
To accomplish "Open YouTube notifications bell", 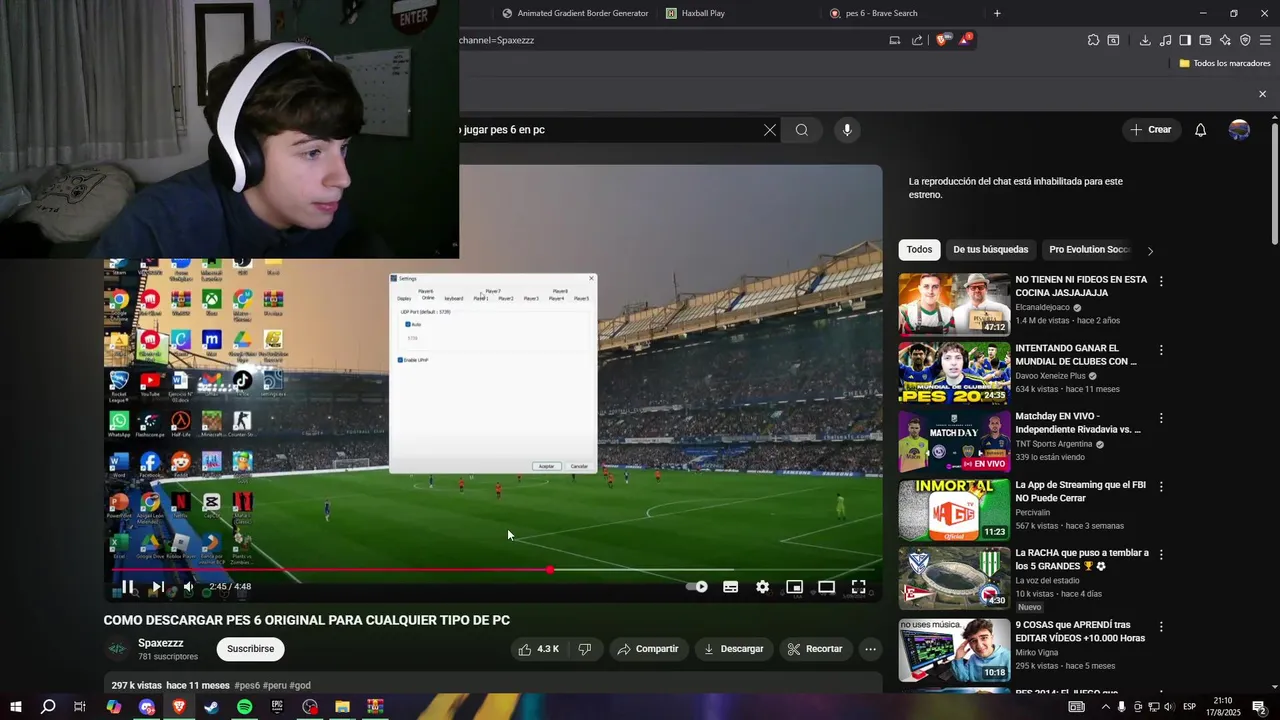I will coord(1201,130).
